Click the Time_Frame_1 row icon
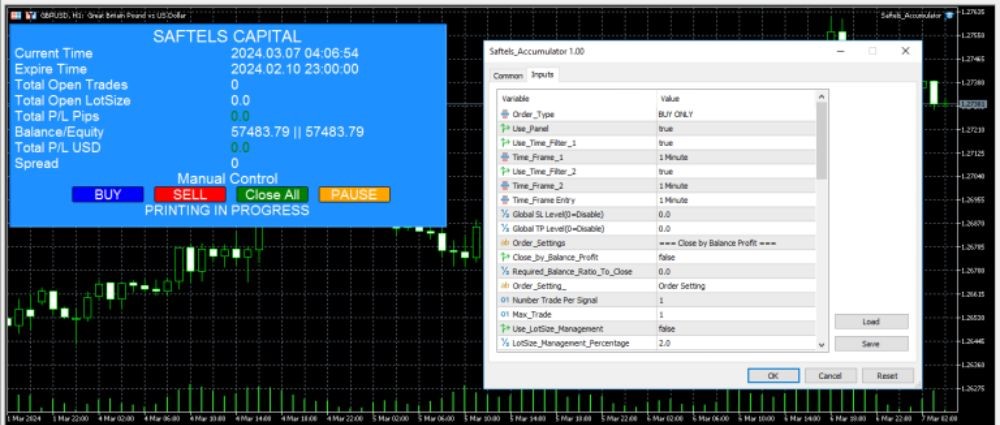The image size is (1000, 425). click(x=505, y=157)
